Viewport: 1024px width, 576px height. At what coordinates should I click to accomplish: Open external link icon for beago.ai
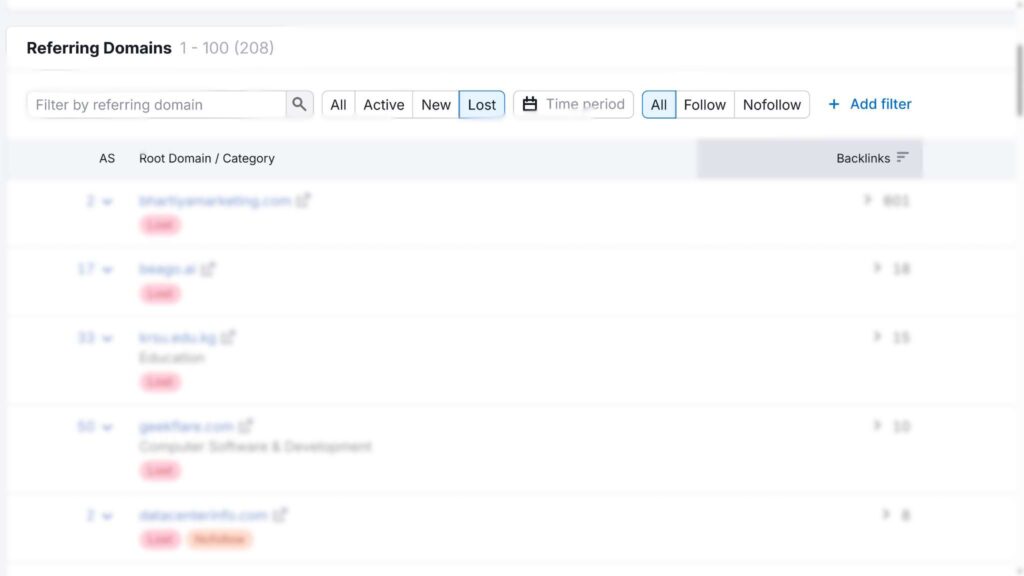pyautogui.click(x=208, y=269)
